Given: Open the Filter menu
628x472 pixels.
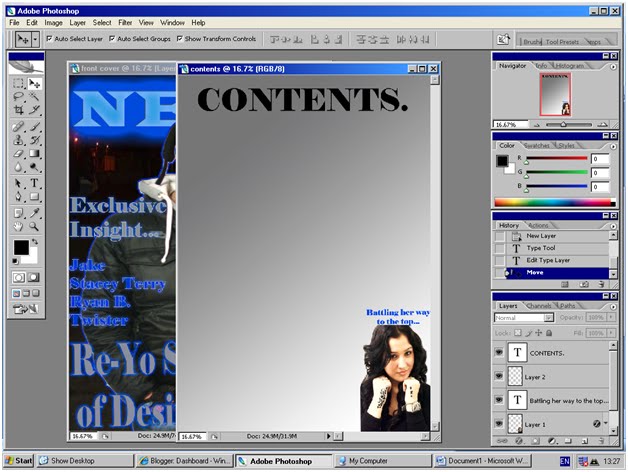Looking at the screenshot, I should coord(125,23).
